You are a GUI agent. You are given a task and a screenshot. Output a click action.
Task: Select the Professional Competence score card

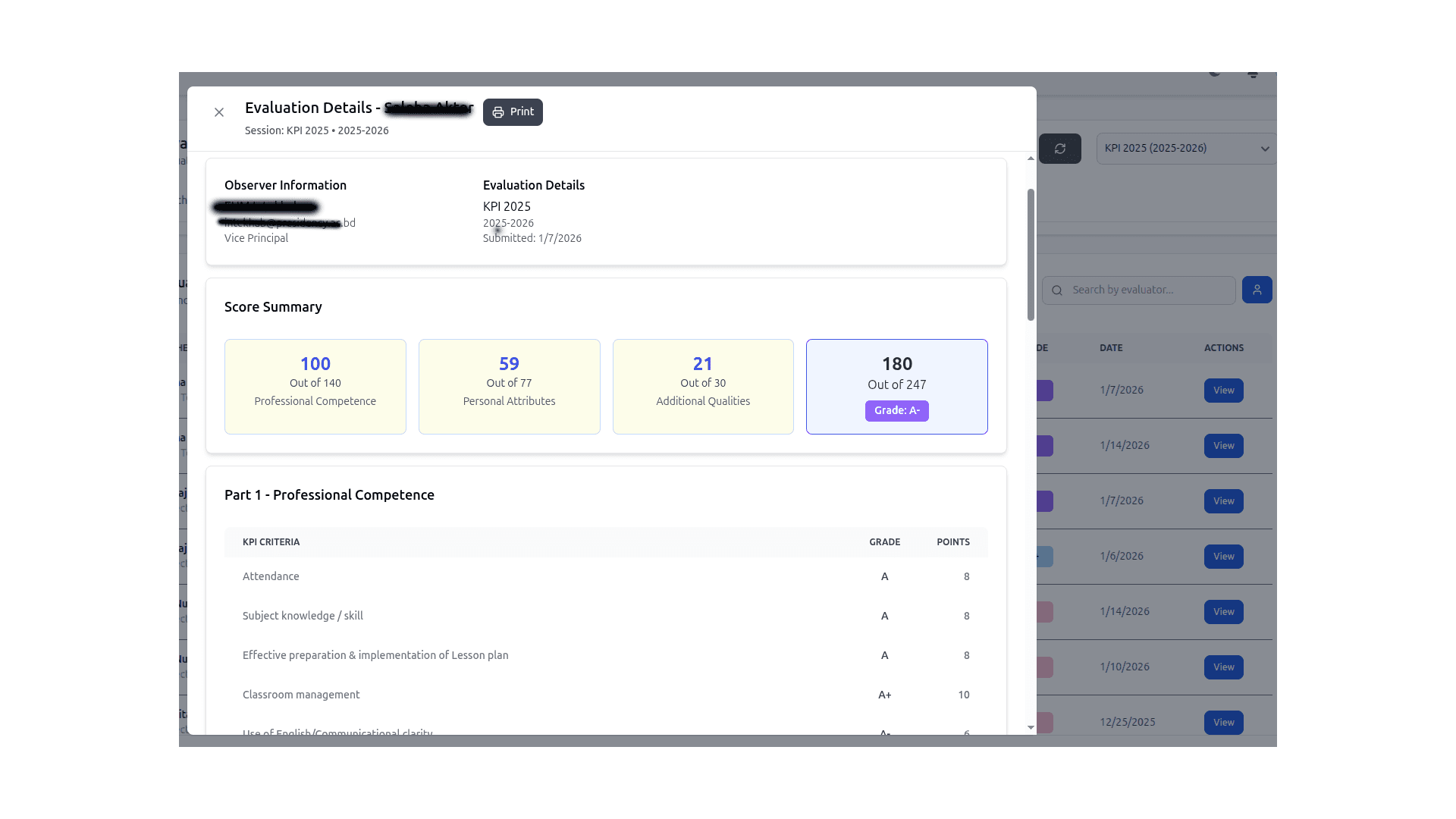tap(315, 387)
